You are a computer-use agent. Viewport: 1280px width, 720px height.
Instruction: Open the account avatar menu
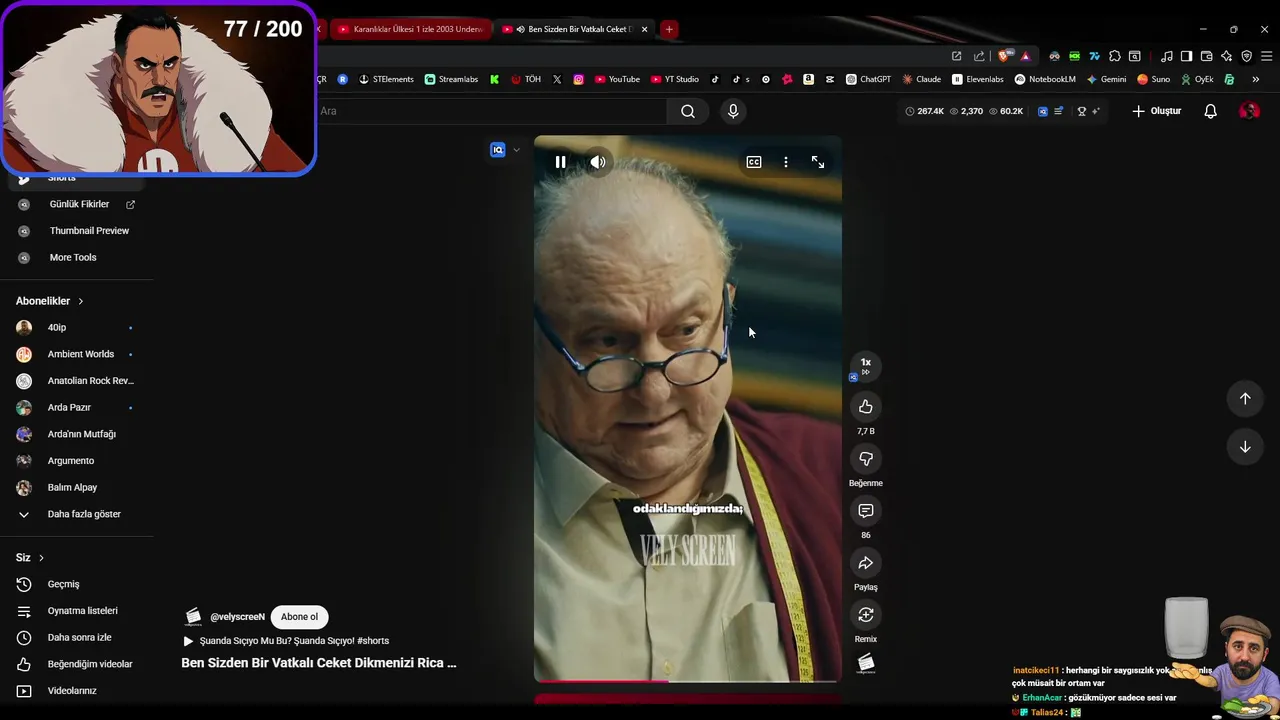click(1249, 111)
